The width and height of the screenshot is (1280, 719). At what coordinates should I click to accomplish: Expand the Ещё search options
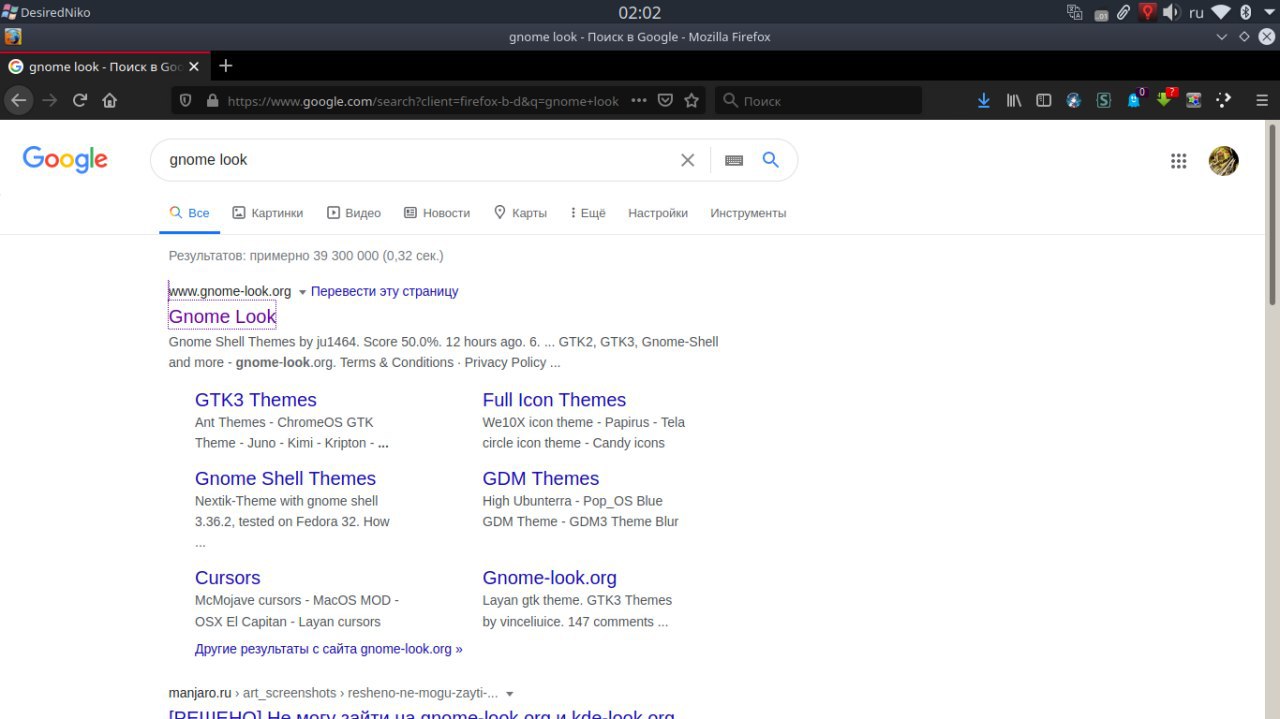(588, 213)
